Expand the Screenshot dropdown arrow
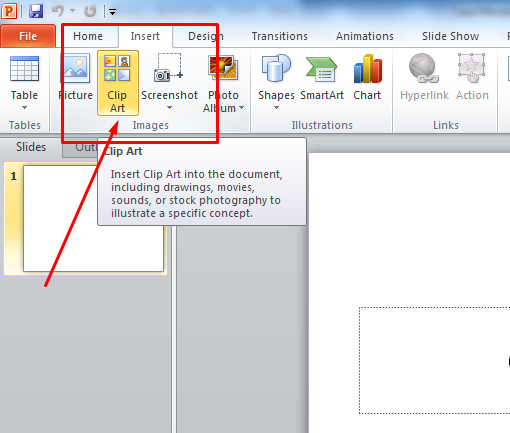The image size is (510, 433). click(169, 108)
